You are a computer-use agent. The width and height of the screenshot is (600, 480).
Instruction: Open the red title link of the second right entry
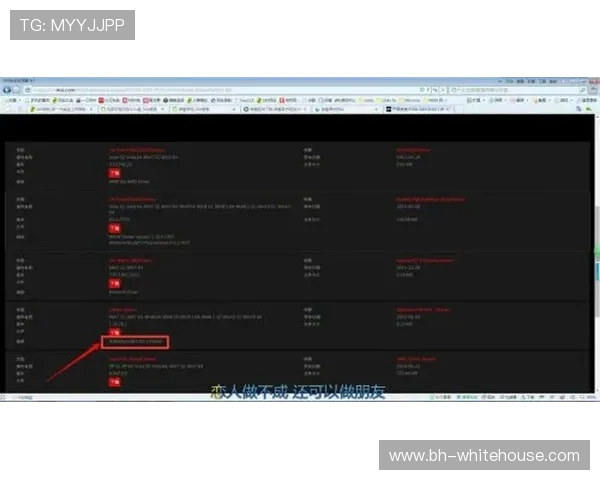tap(432, 199)
